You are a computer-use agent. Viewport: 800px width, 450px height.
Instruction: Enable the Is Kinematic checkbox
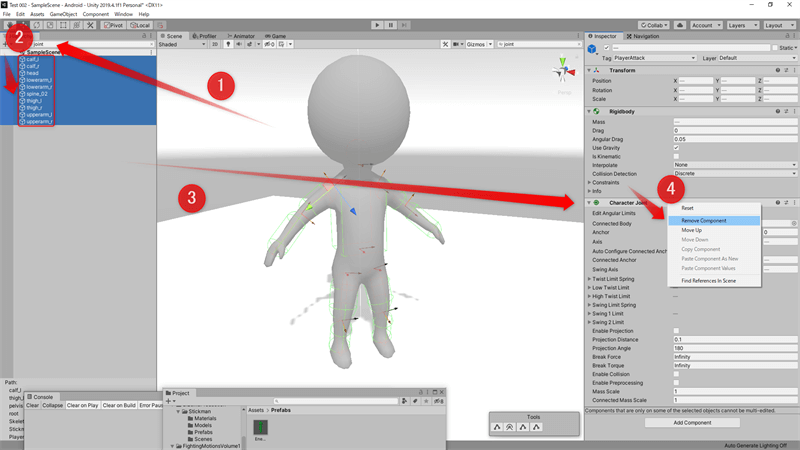coord(677,156)
